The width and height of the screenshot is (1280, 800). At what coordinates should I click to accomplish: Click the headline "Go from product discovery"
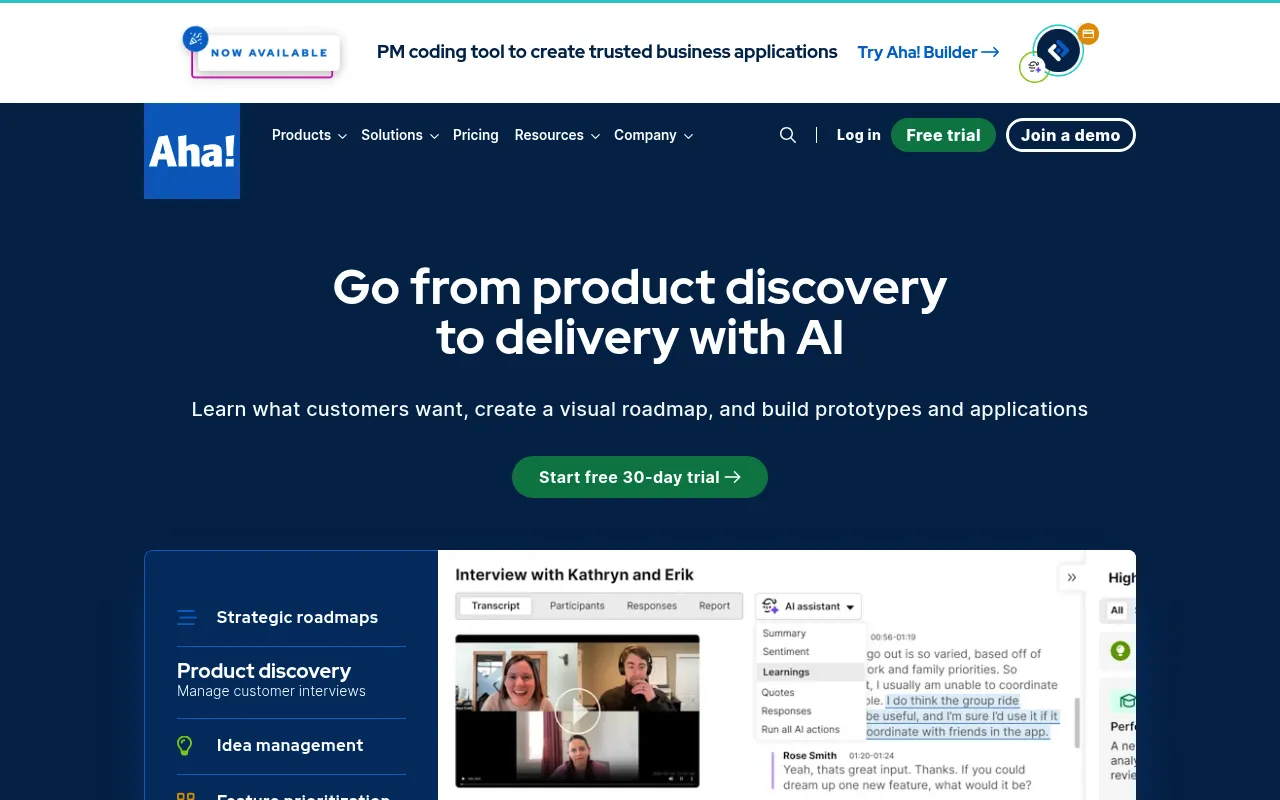tap(640, 287)
